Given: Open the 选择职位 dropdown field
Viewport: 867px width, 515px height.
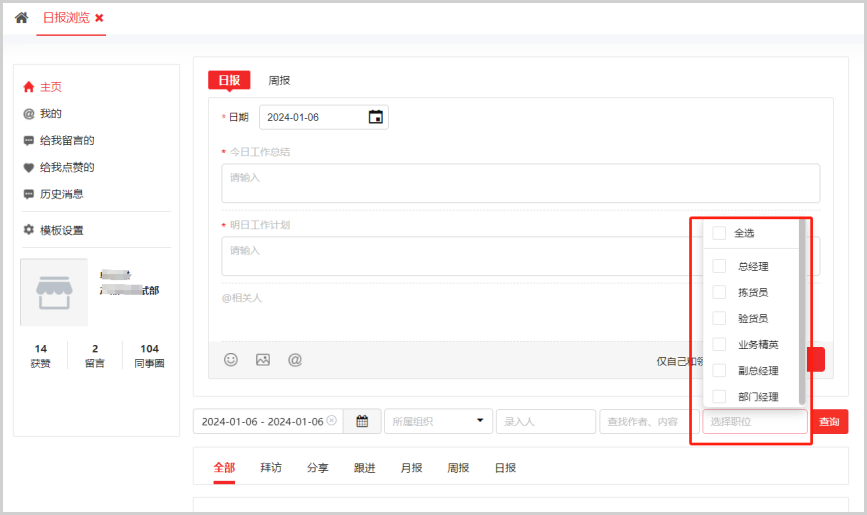Looking at the screenshot, I should tap(754, 421).
